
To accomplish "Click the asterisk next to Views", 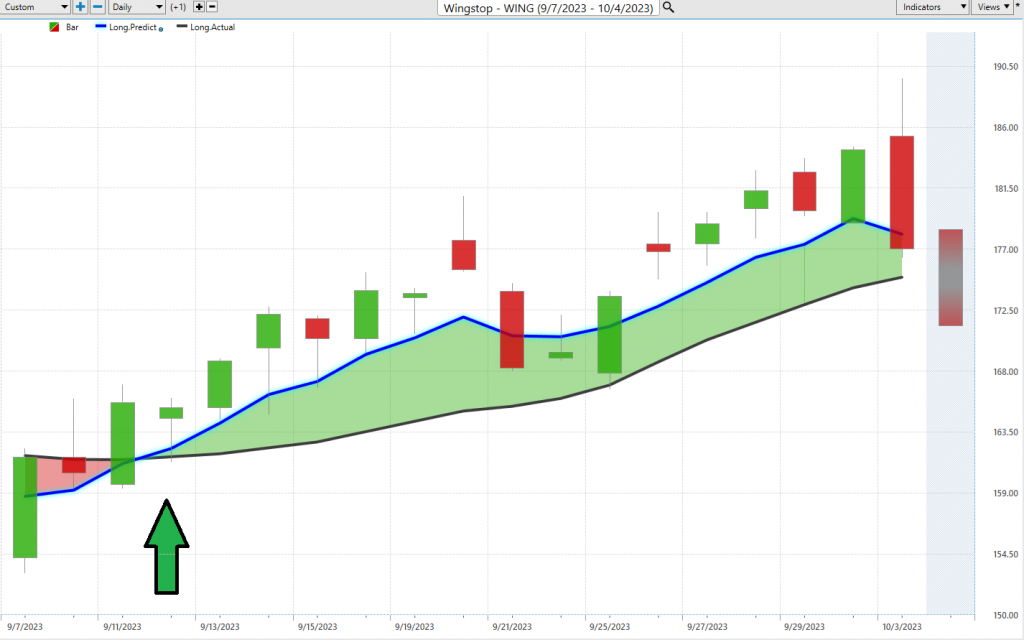I will click(1017, 6).
